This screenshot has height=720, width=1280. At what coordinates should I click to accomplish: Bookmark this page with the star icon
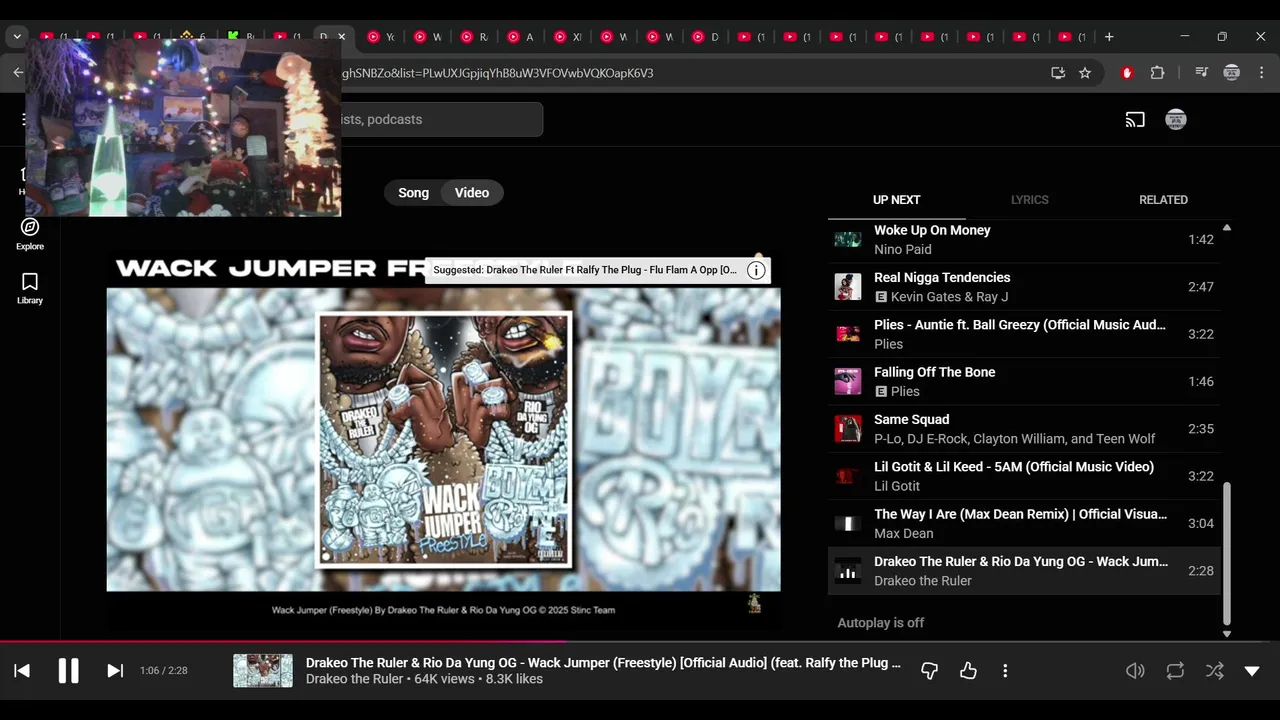click(1085, 73)
